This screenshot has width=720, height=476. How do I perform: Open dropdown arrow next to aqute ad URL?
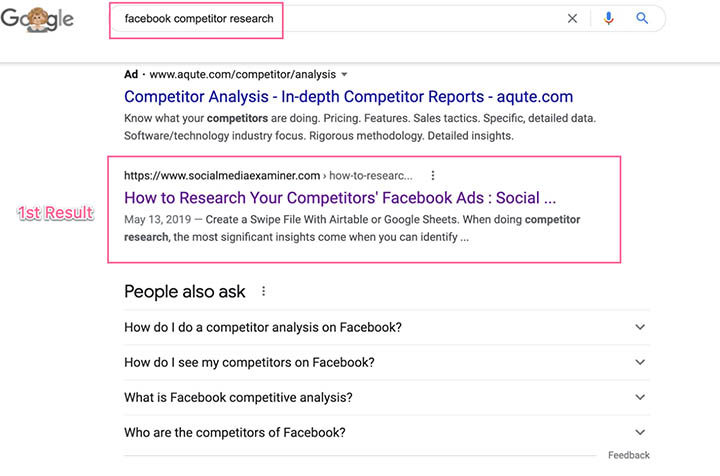pyautogui.click(x=344, y=74)
